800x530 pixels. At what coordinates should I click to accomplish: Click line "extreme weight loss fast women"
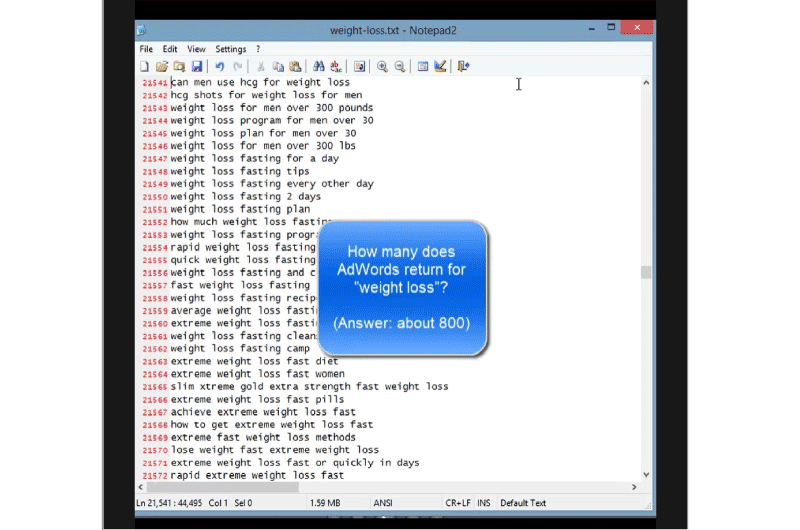click(x=258, y=374)
